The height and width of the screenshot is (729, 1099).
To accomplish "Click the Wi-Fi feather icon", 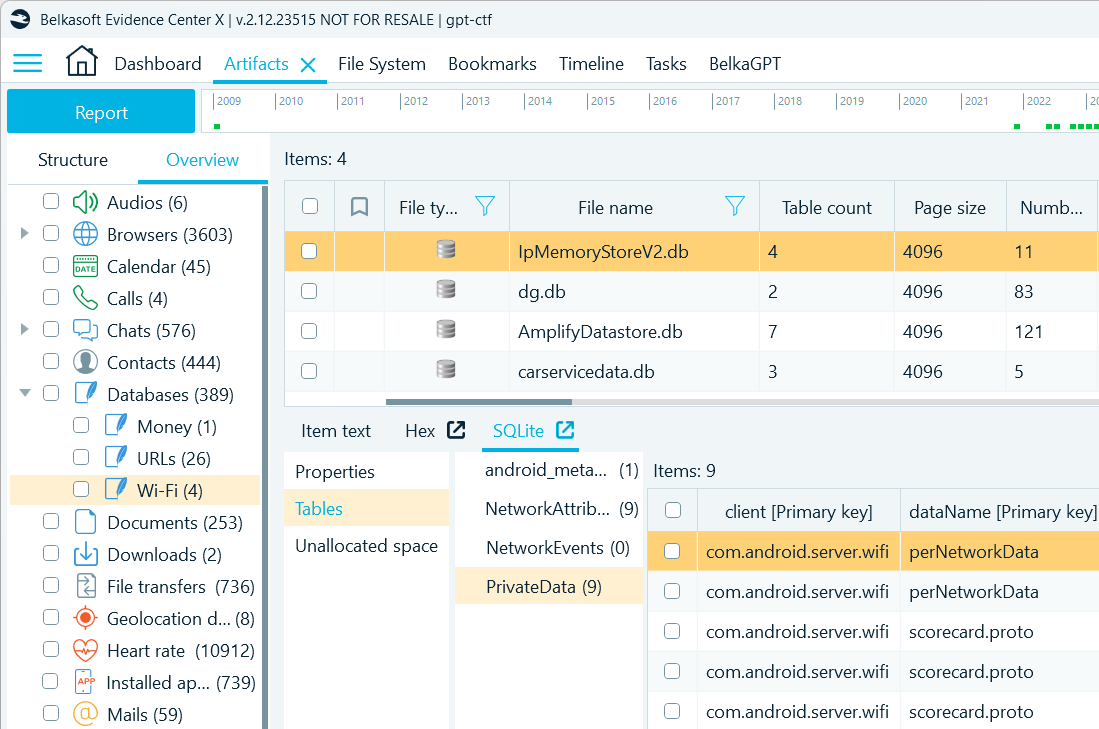I will pyautogui.click(x=116, y=489).
